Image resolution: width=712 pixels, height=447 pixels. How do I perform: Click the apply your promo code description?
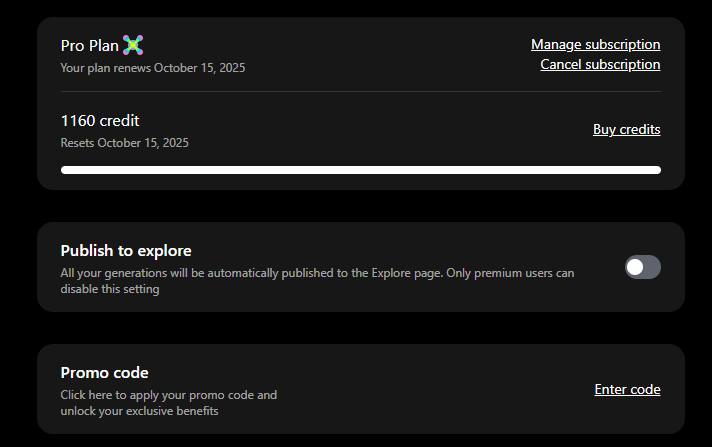point(168,403)
